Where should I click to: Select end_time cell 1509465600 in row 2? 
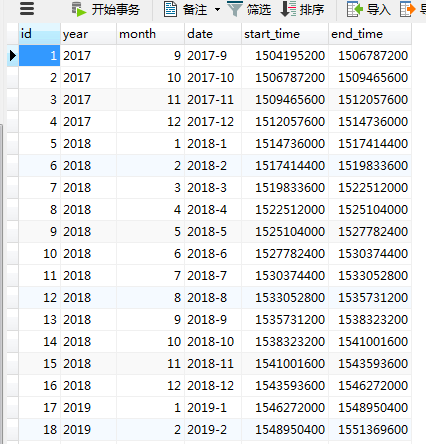tap(370, 78)
